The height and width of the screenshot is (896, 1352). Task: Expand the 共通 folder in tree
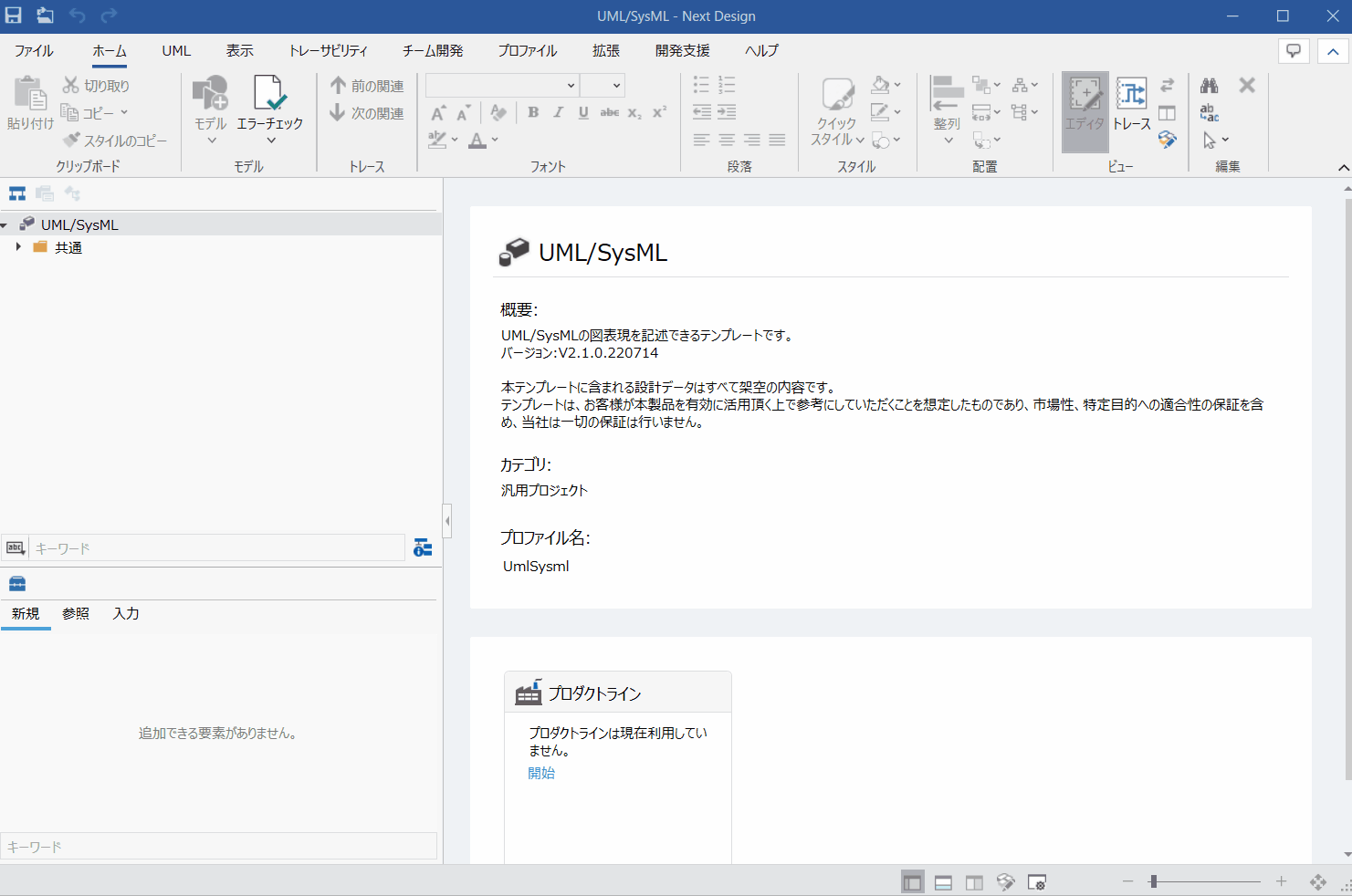(18, 247)
